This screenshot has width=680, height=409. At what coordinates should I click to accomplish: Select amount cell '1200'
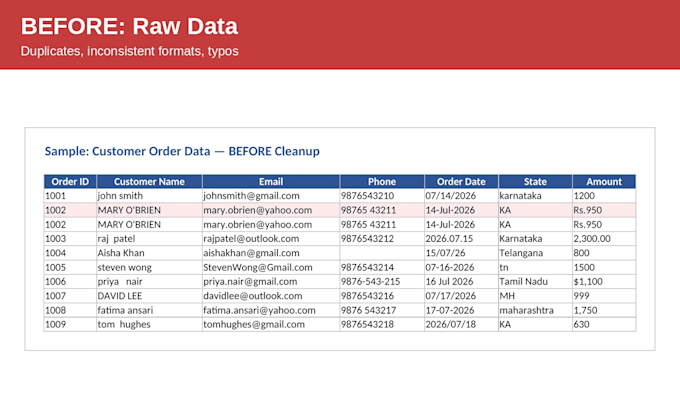point(604,196)
